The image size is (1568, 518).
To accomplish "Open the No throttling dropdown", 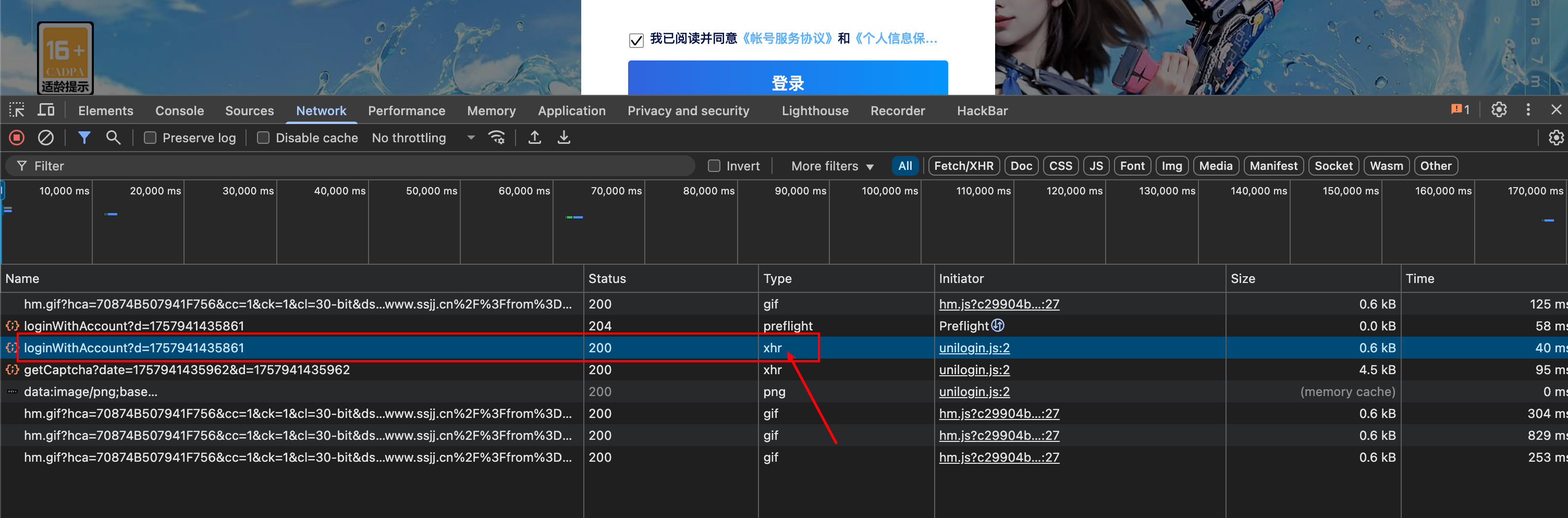I will (423, 138).
